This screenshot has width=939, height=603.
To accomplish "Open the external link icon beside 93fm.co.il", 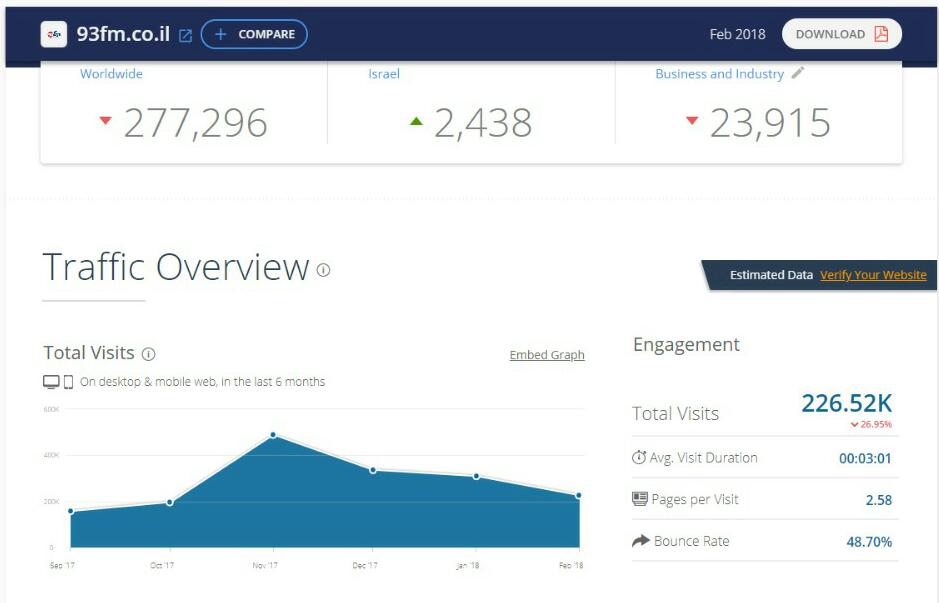I will [x=185, y=35].
